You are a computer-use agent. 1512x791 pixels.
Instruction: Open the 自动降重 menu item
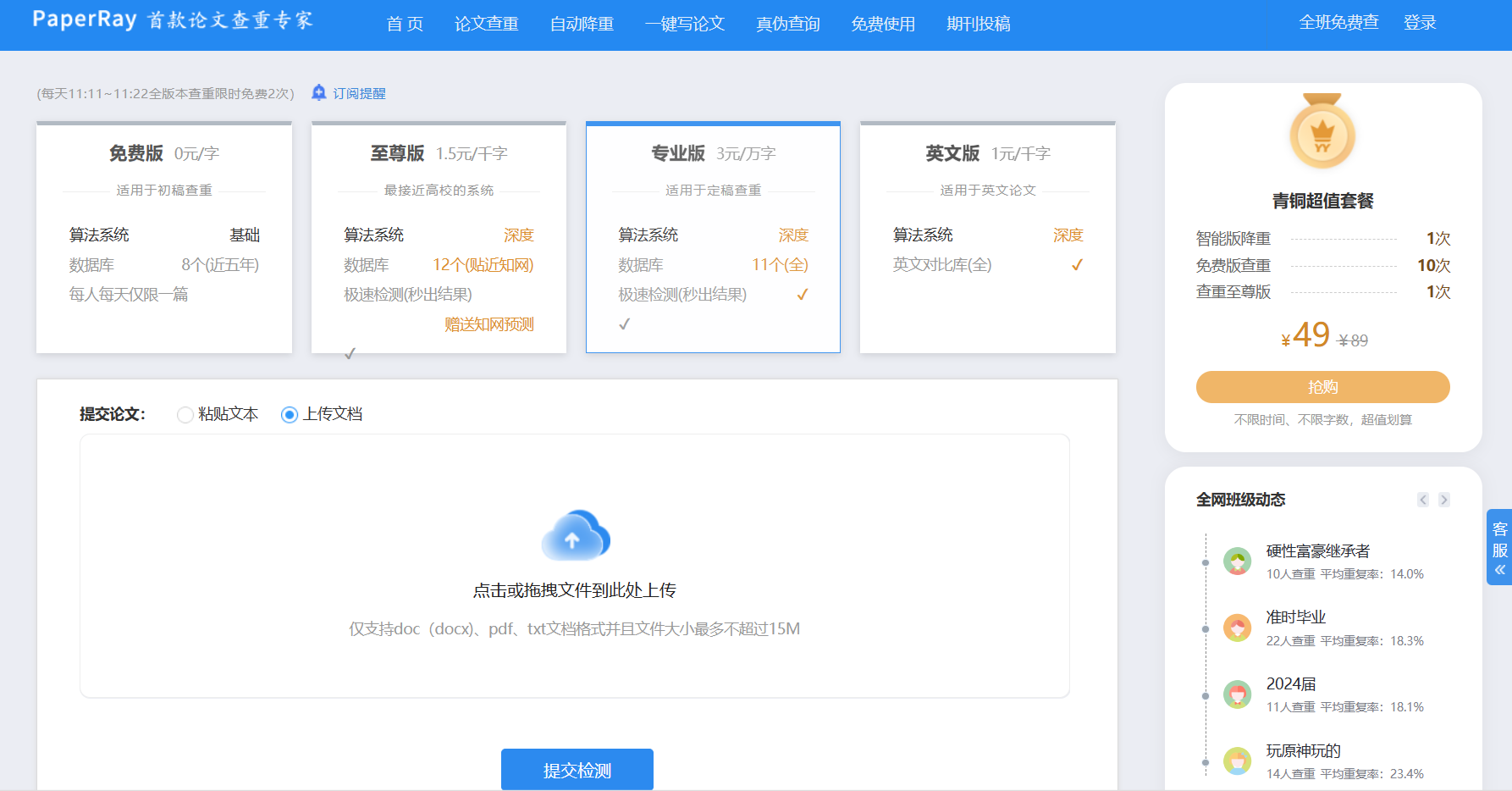582,24
